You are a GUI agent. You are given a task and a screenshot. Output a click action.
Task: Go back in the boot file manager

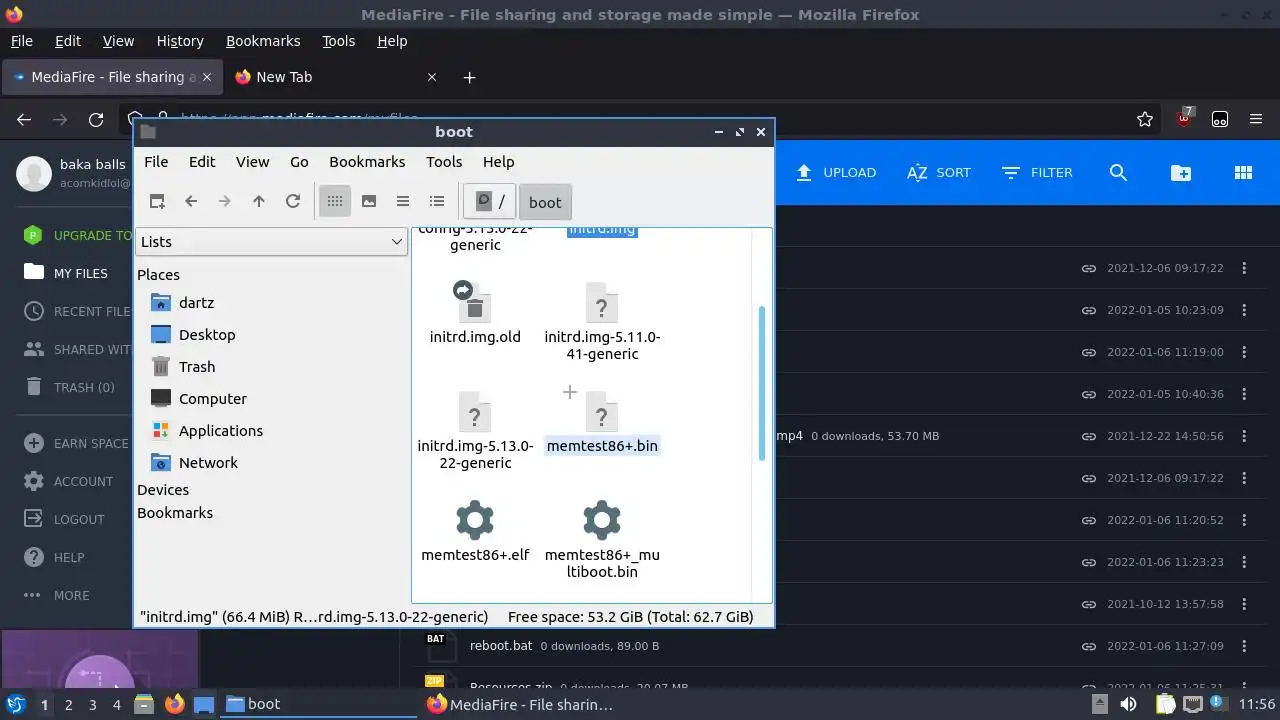click(x=191, y=201)
